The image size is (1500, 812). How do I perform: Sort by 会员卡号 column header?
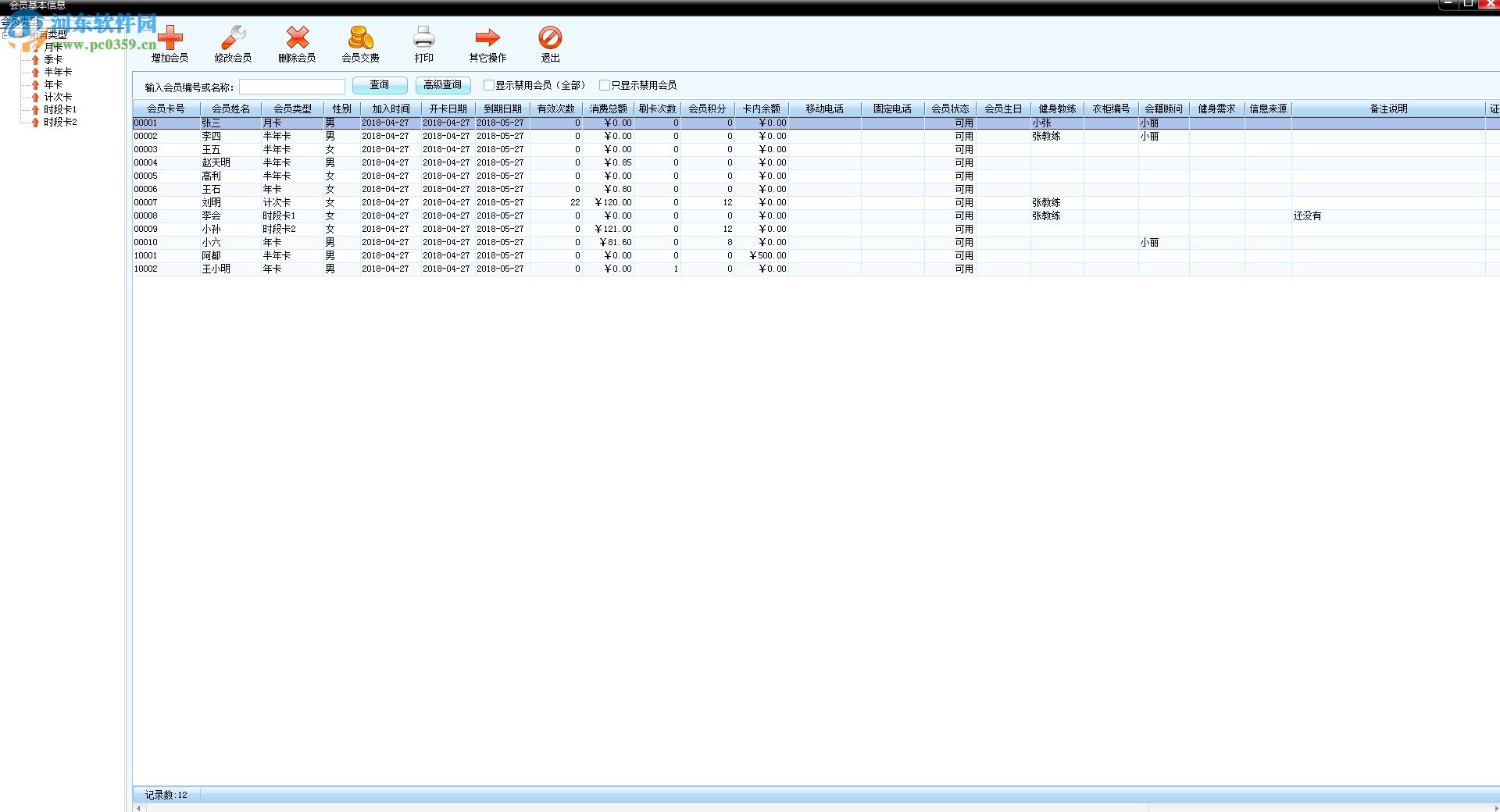click(x=166, y=109)
